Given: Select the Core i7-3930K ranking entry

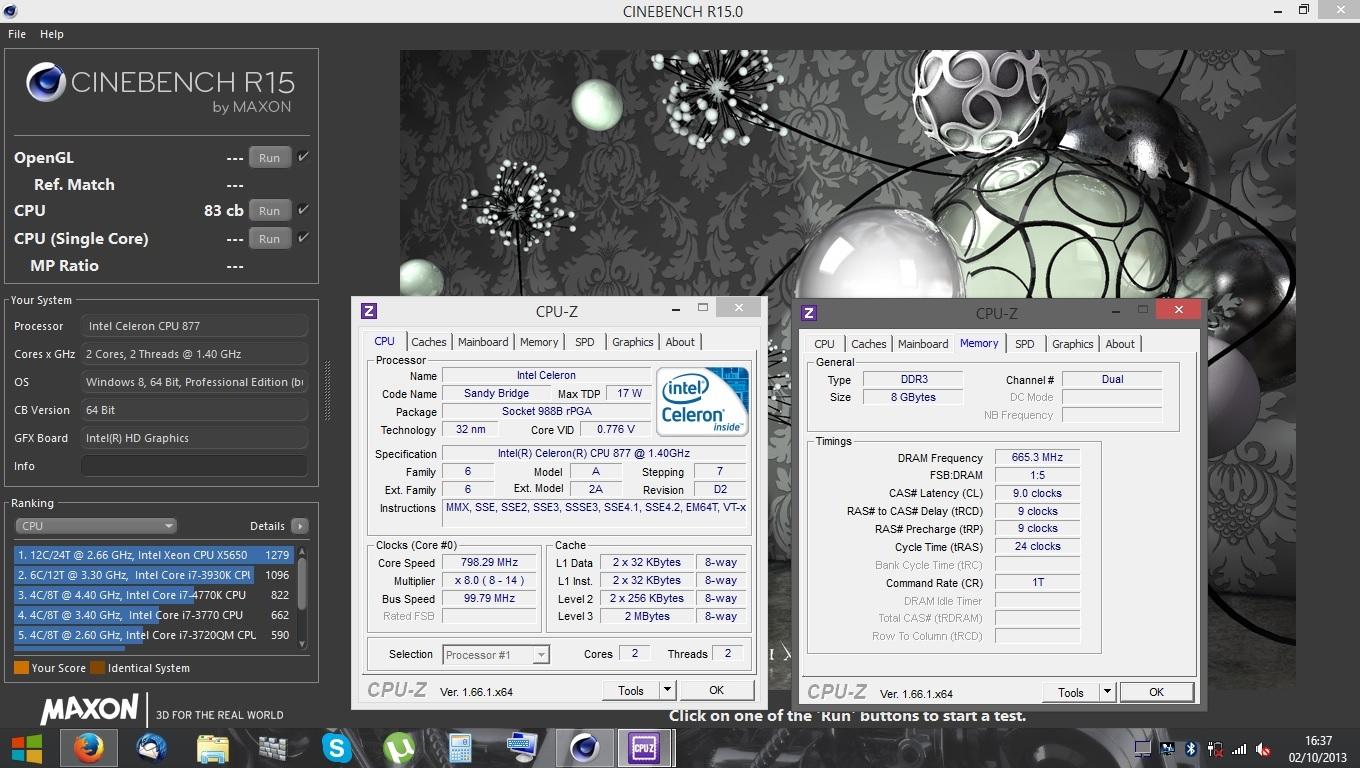Looking at the screenshot, I should (154, 575).
